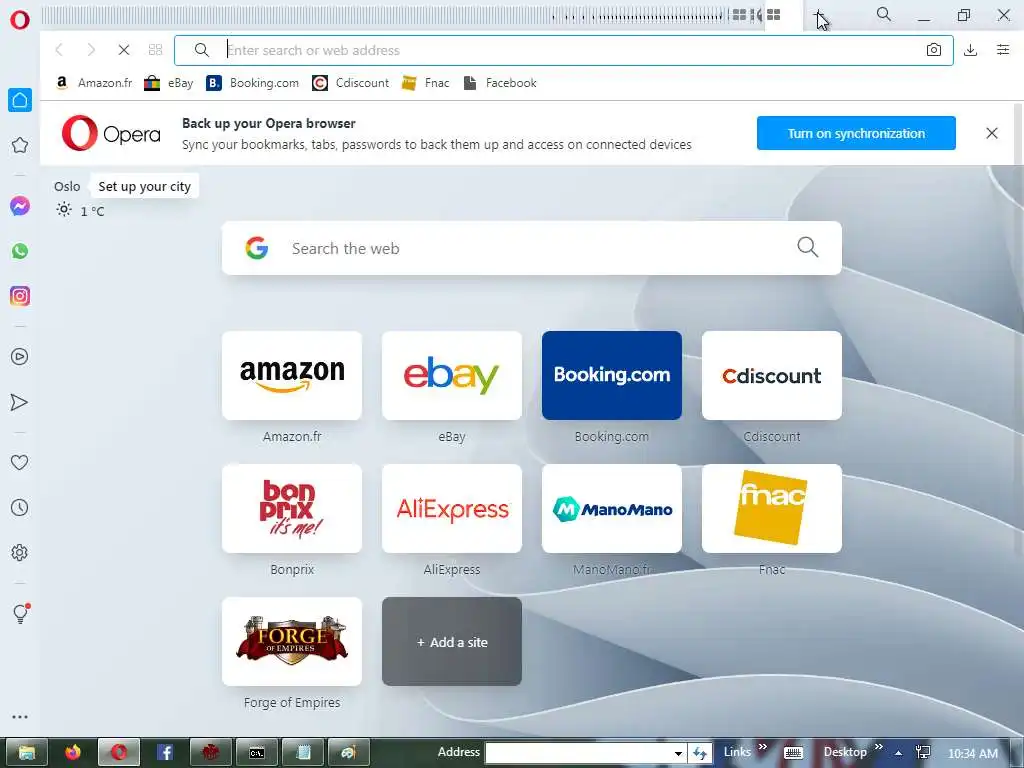Open WhatsApp in the sidebar
Screen dimensions: 1024x768
(x=20, y=251)
